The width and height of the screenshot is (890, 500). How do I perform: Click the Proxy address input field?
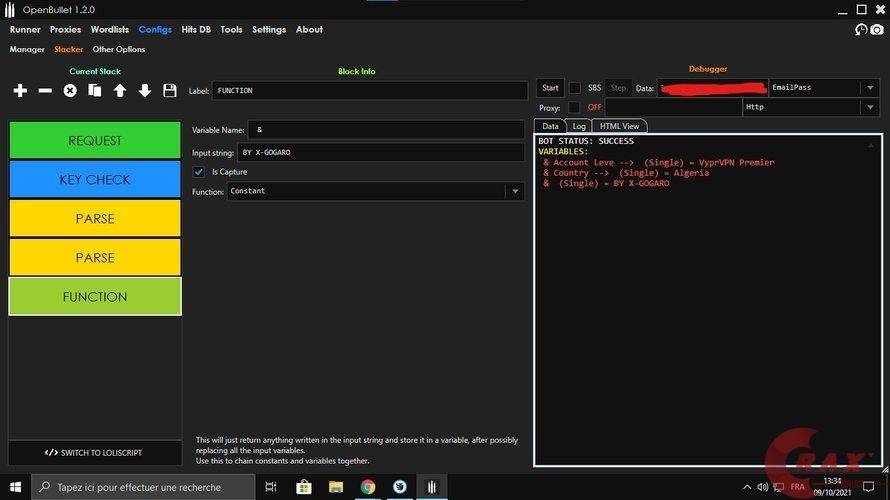pos(674,107)
